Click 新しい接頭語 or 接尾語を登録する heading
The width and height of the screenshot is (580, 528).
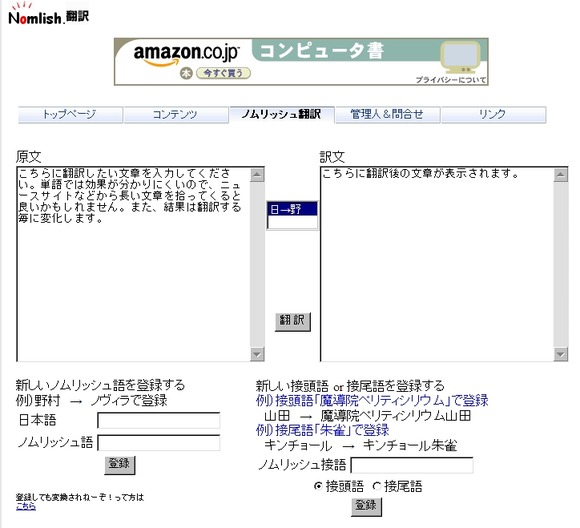tap(350, 386)
